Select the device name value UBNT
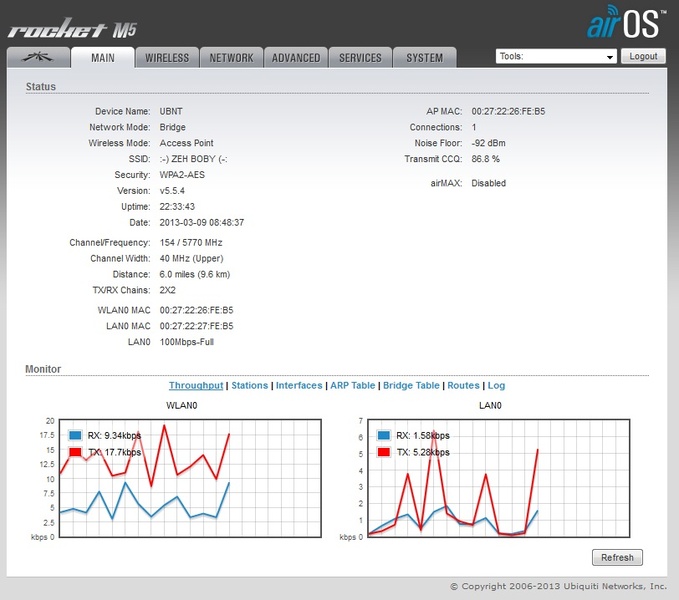 click(x=171, y=111)
